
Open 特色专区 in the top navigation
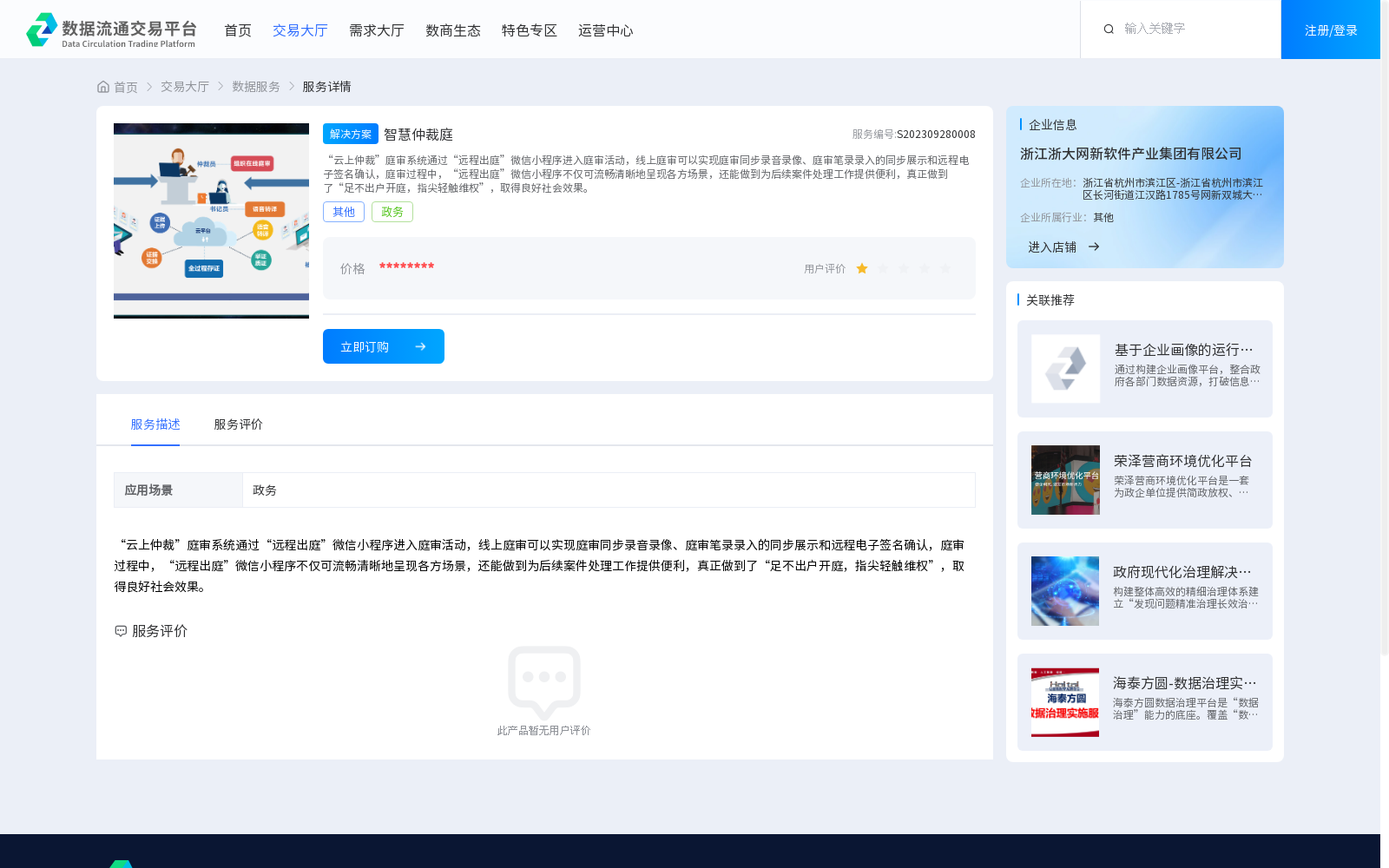(x=530, y=30)
